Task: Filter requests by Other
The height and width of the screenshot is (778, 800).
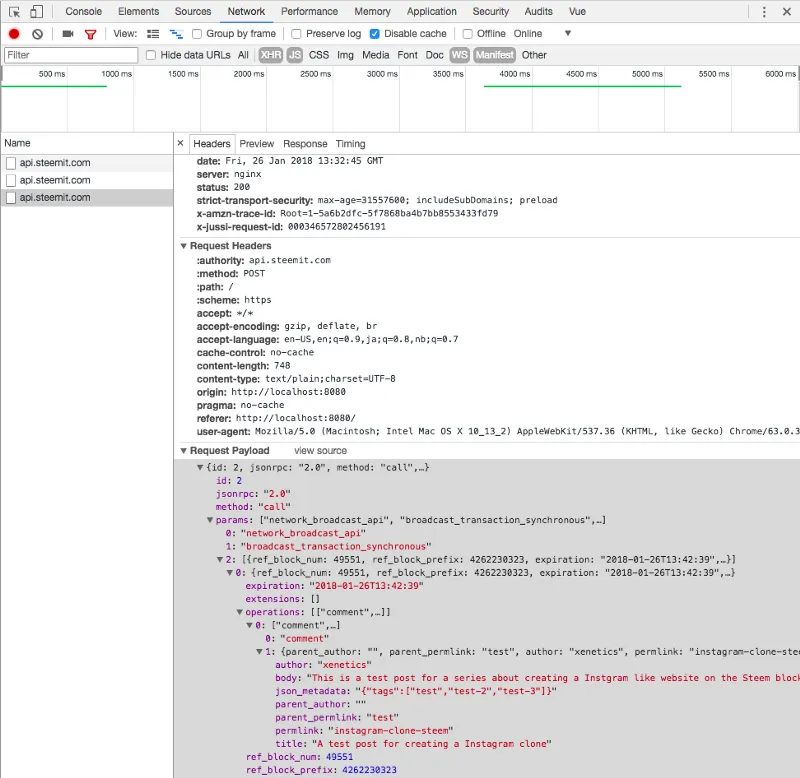Action: coord(534,55)
